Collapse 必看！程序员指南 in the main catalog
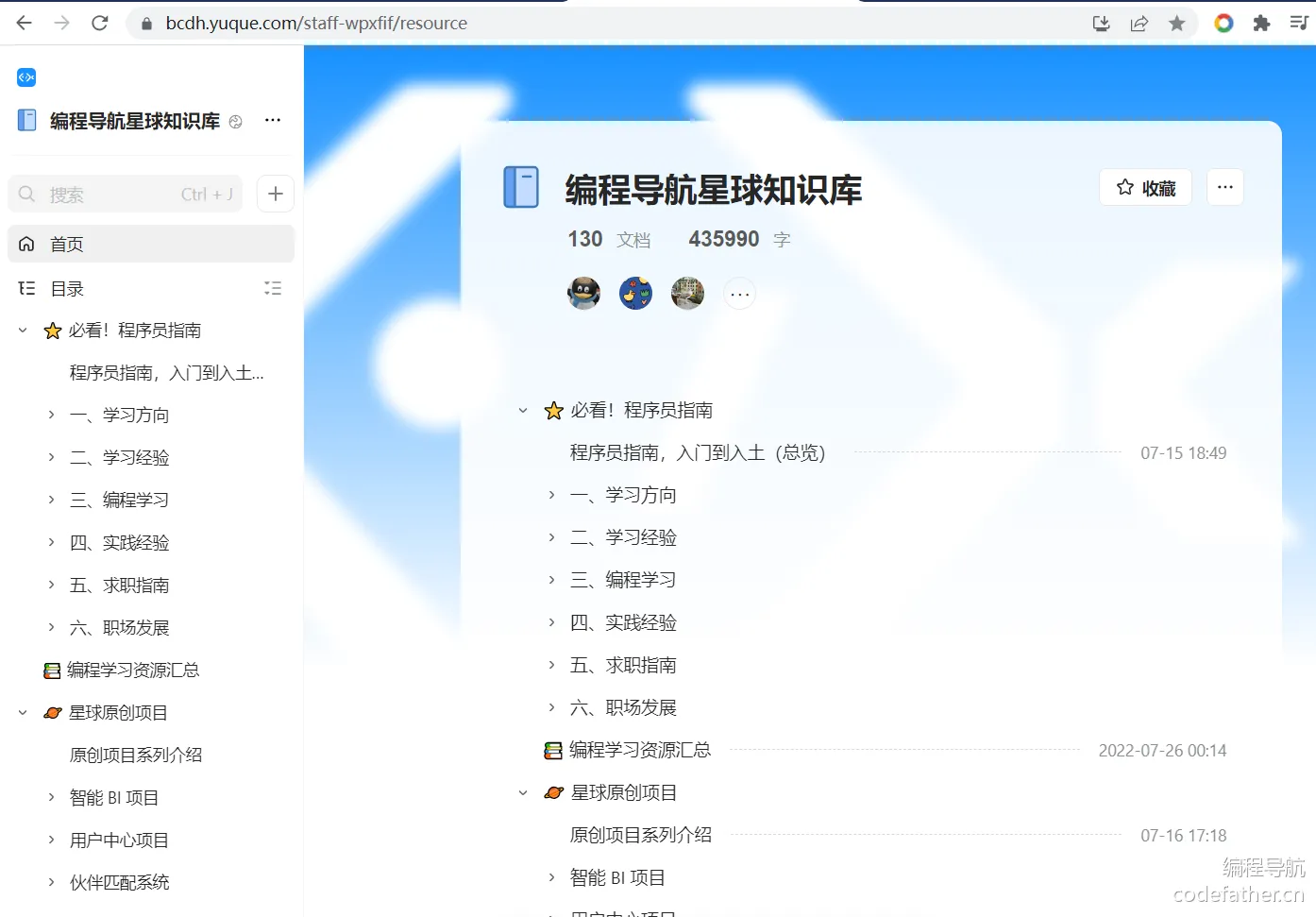 523,411
